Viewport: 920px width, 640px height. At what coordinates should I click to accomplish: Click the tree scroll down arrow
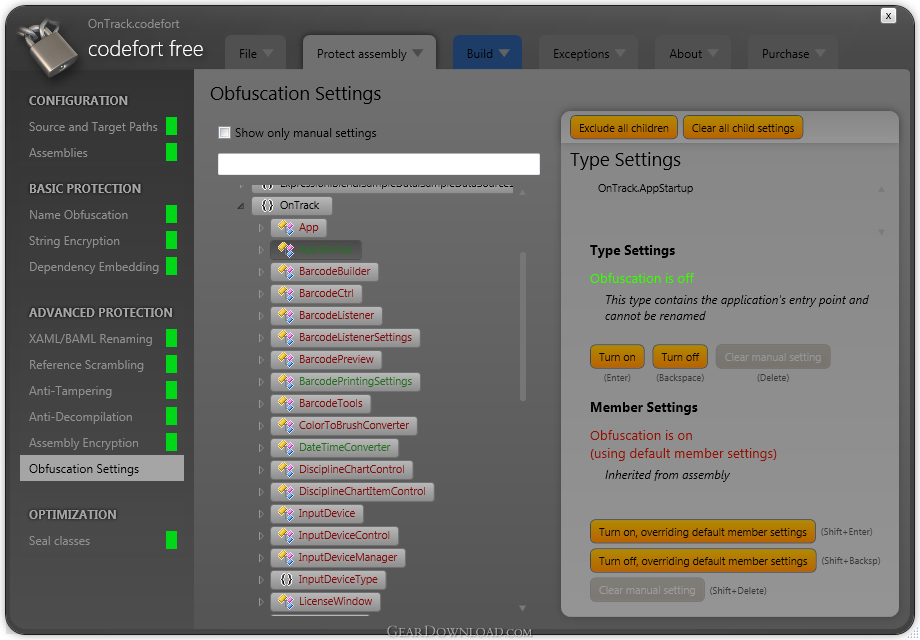click(522, 608)
